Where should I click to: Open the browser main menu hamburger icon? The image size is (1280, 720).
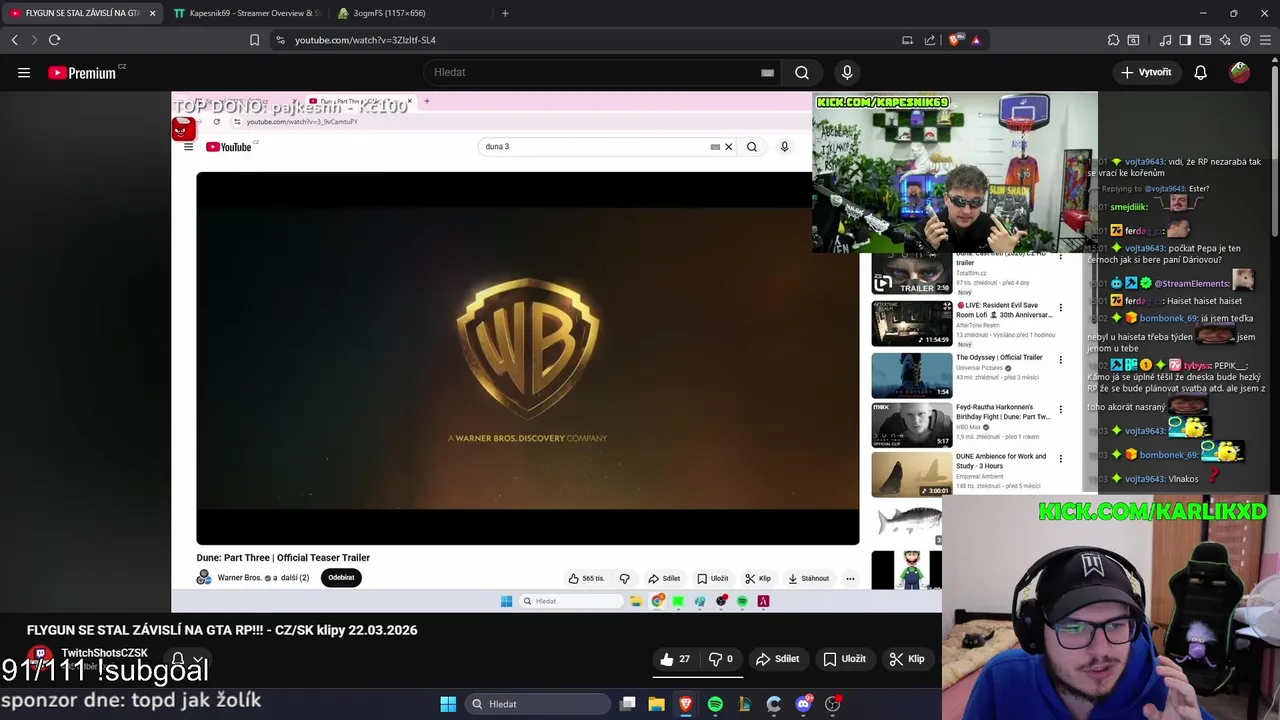[x=1266, y=40]
